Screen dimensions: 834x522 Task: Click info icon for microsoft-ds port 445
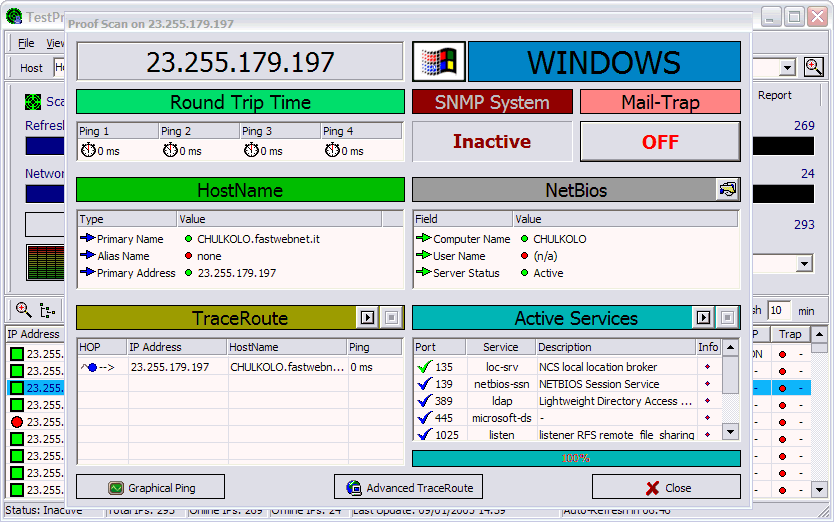[707, 418]
